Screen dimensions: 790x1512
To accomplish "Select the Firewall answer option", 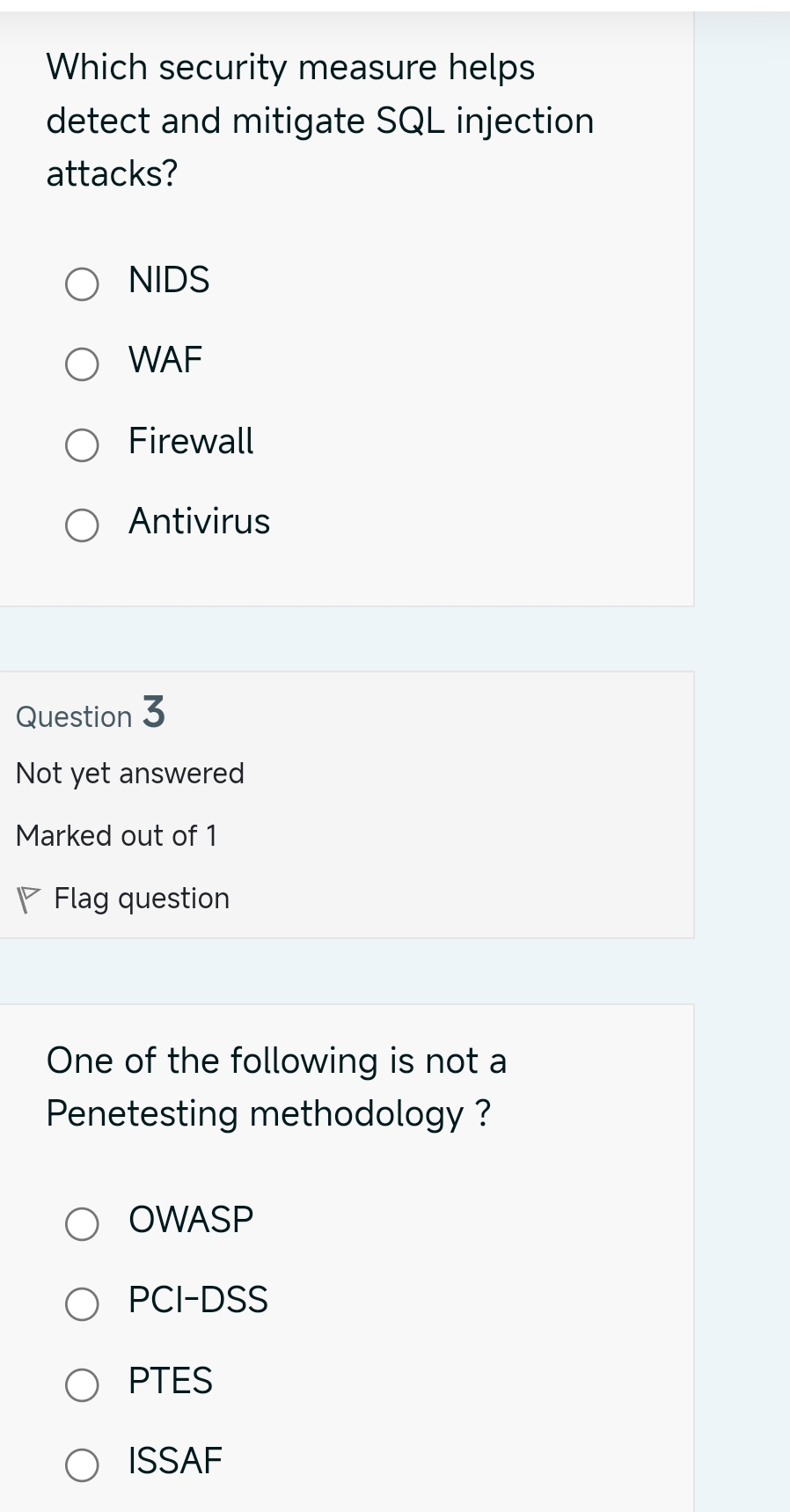I will (x=82, y=444).
